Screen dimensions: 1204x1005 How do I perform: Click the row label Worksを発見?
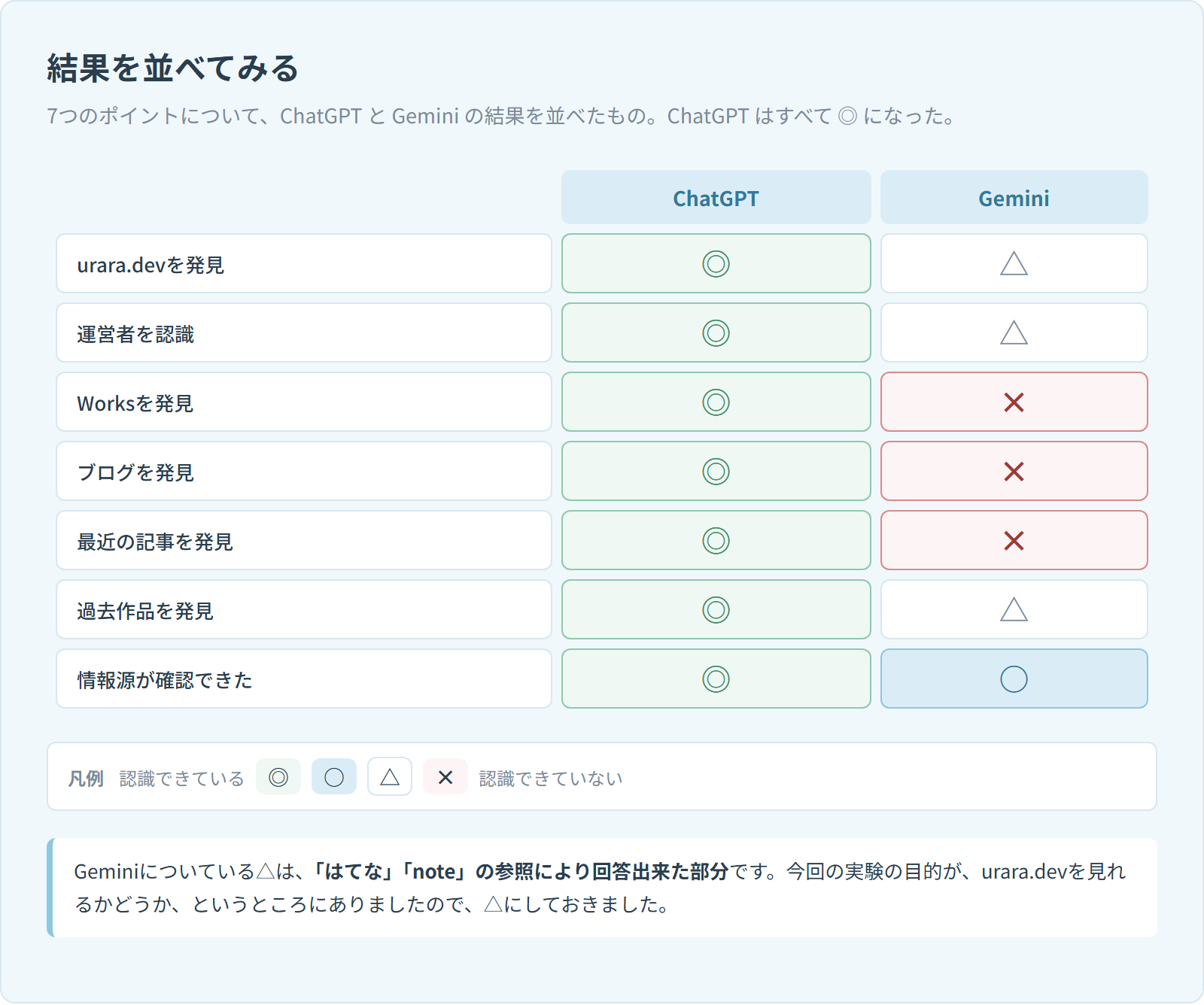pos(304,402)
